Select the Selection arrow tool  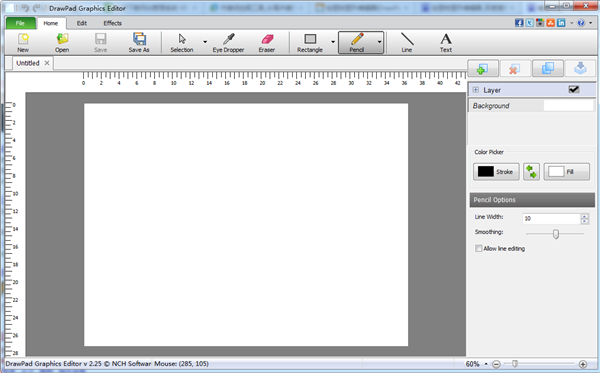(182, 42)
